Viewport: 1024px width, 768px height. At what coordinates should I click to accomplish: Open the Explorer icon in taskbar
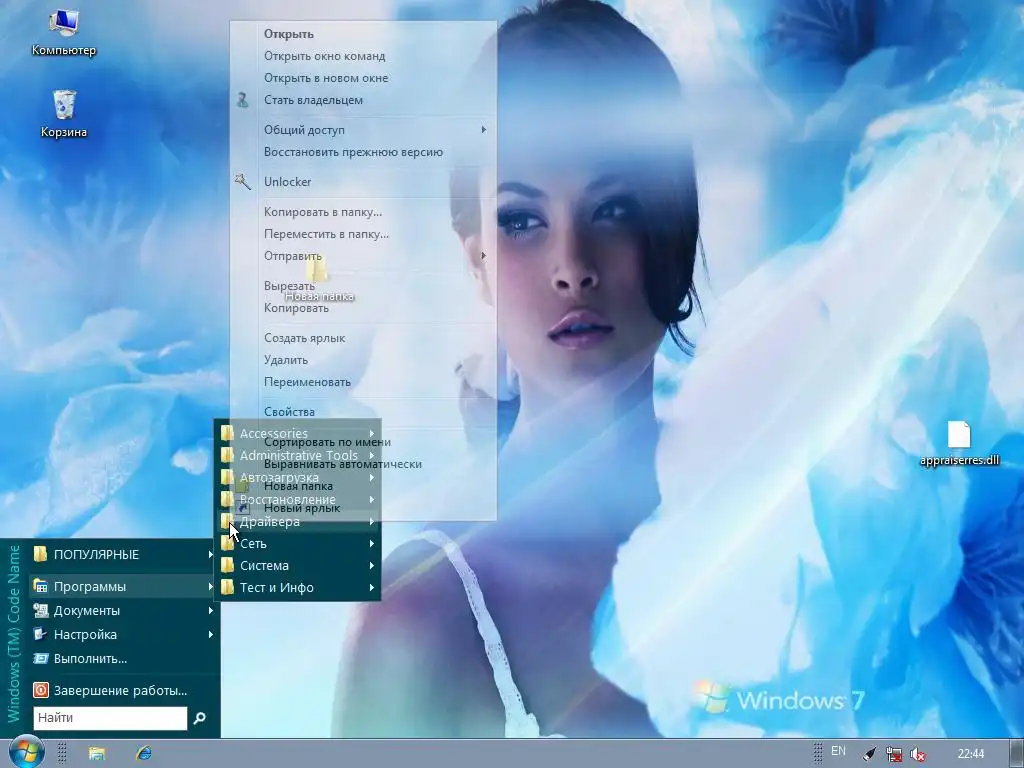pyautogui.click(x=97, y=753)
